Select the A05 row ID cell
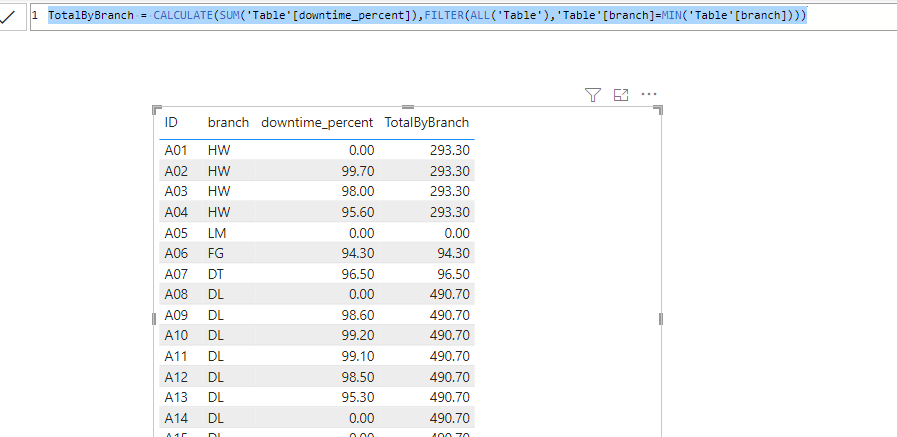 [176, 233]
